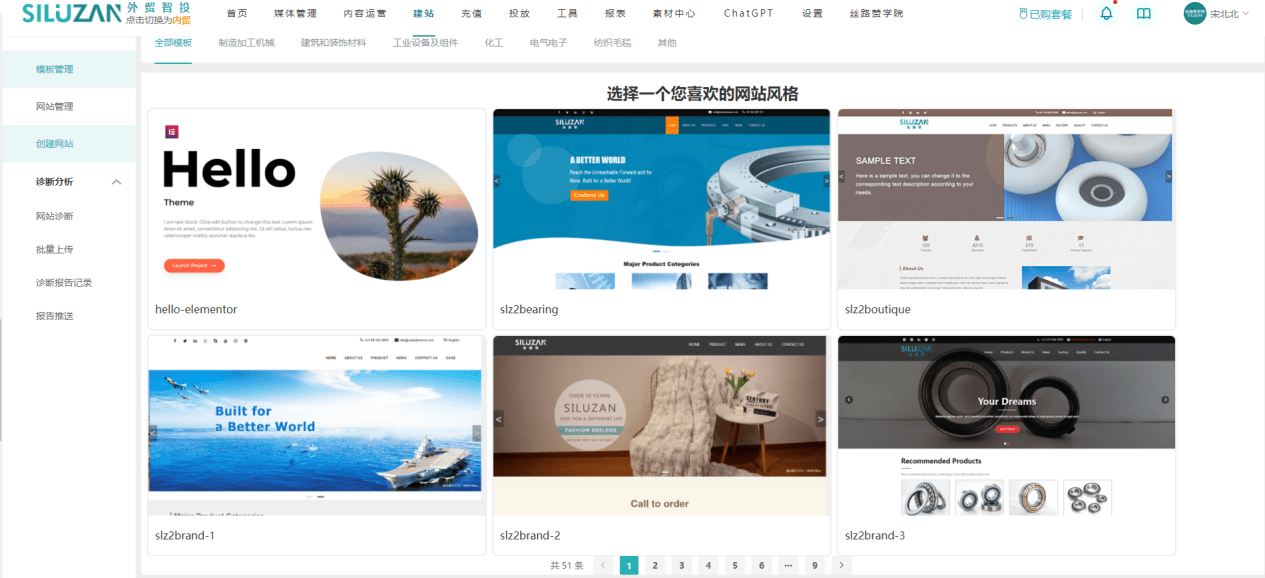
Task: Go to page 3 in pagination
Action: click(x=682, y=565)
